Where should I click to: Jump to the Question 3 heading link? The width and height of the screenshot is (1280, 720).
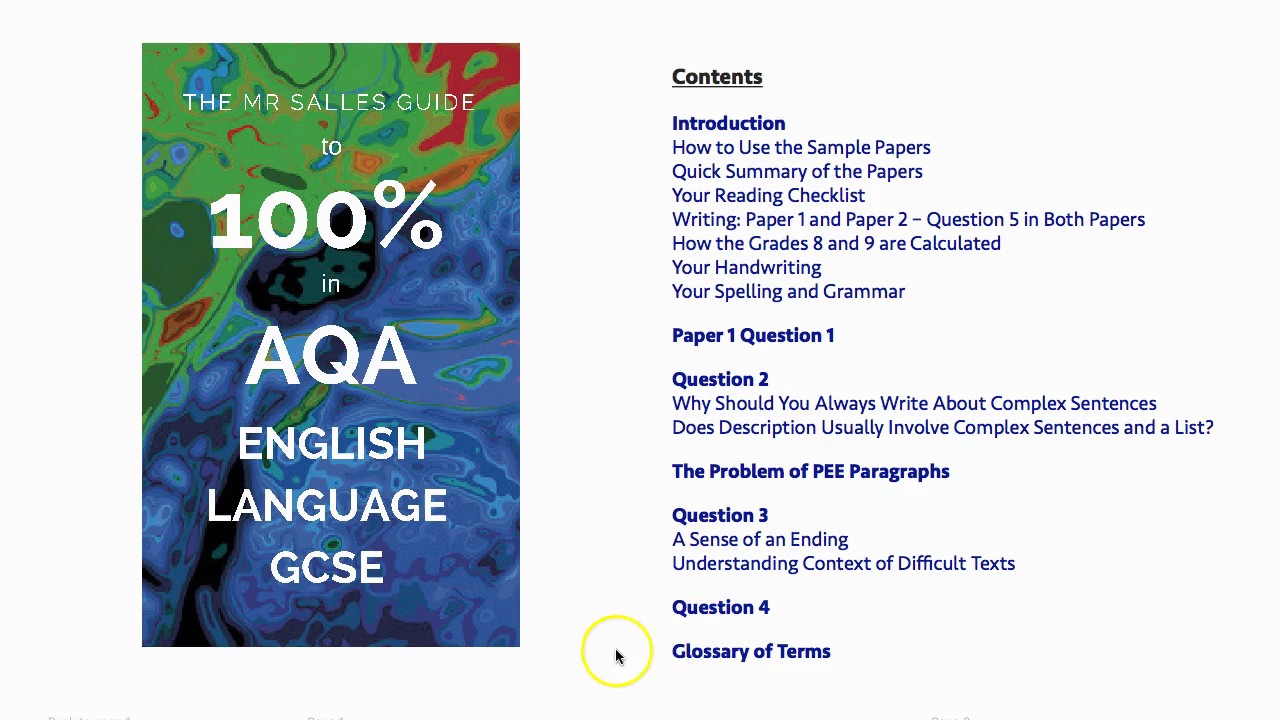pos(720,515)
